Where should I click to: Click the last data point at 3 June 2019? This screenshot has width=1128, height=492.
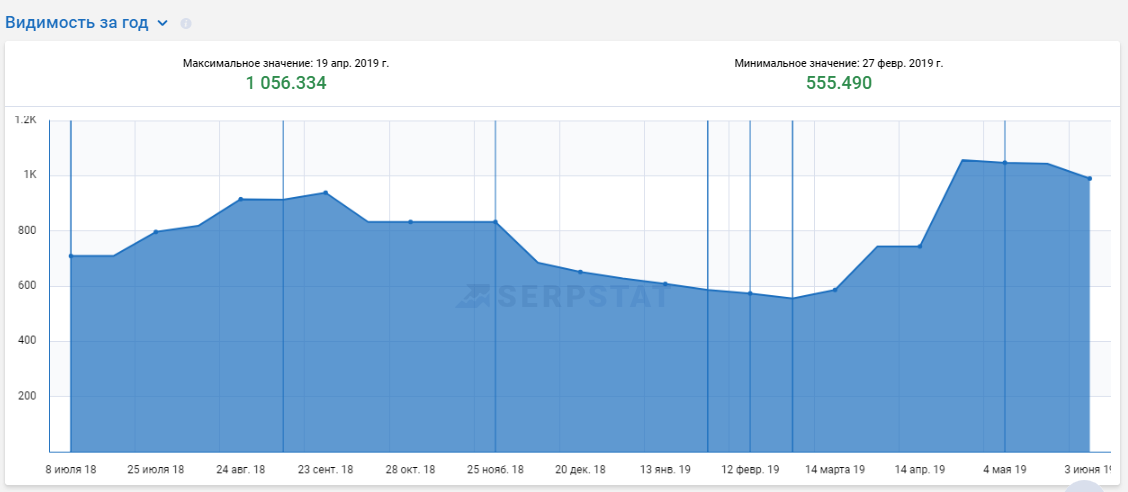coord(1089,178)
